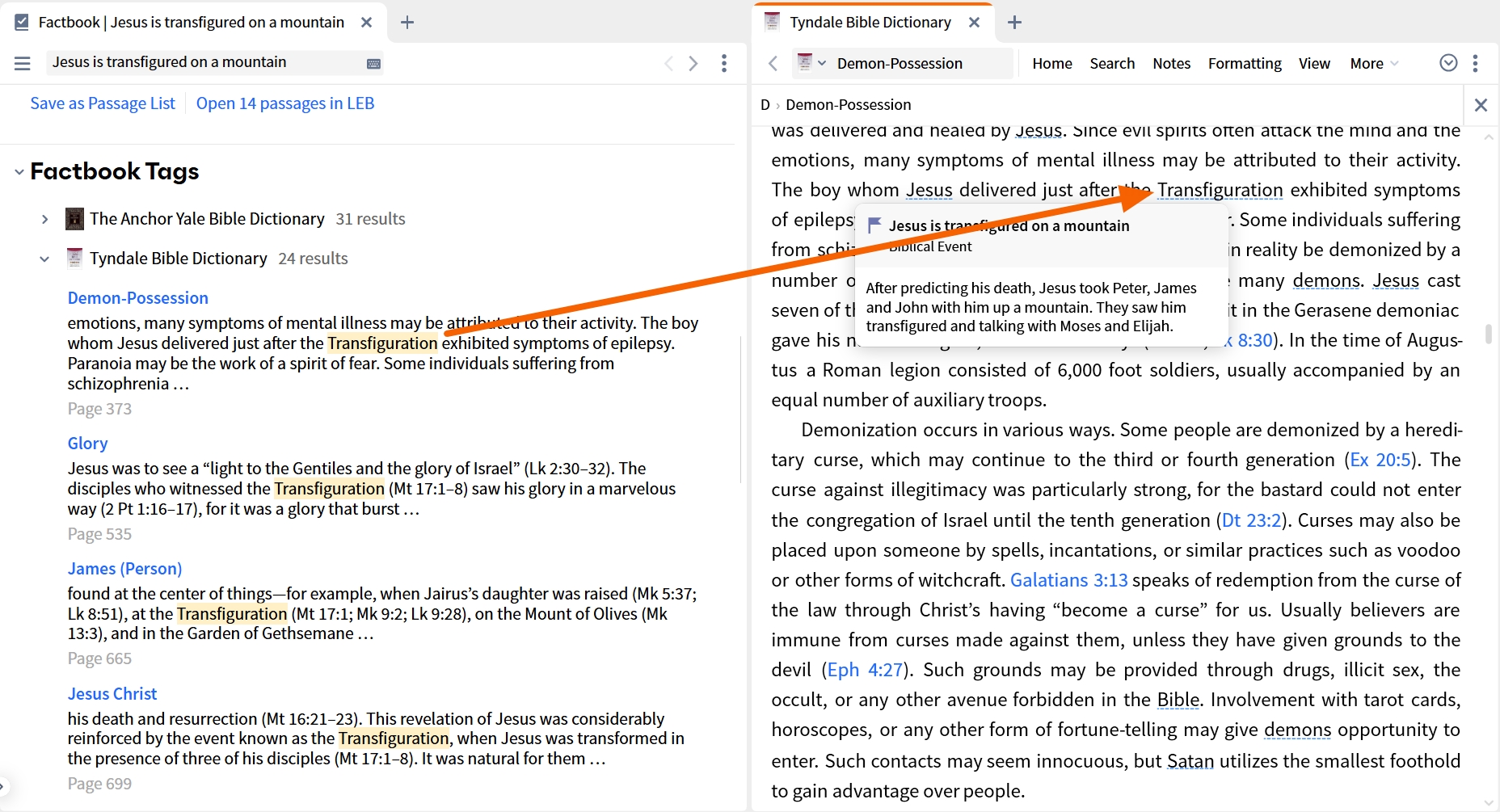
Task: Open the Search menu
Action: tap(1112, 63)
